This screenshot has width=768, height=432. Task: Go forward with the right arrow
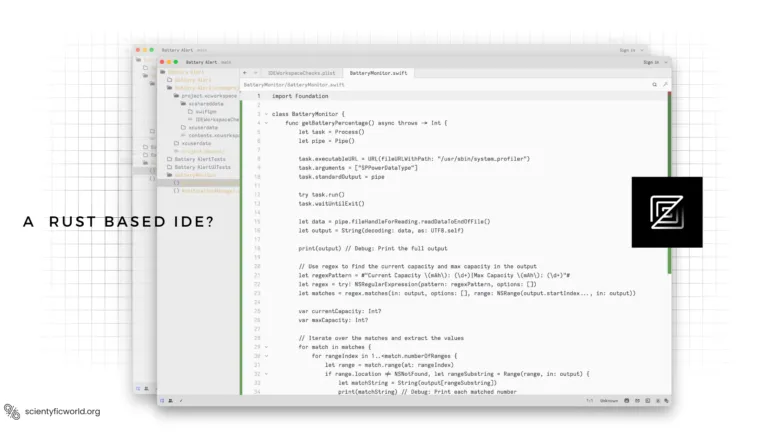tap(255, 73)
